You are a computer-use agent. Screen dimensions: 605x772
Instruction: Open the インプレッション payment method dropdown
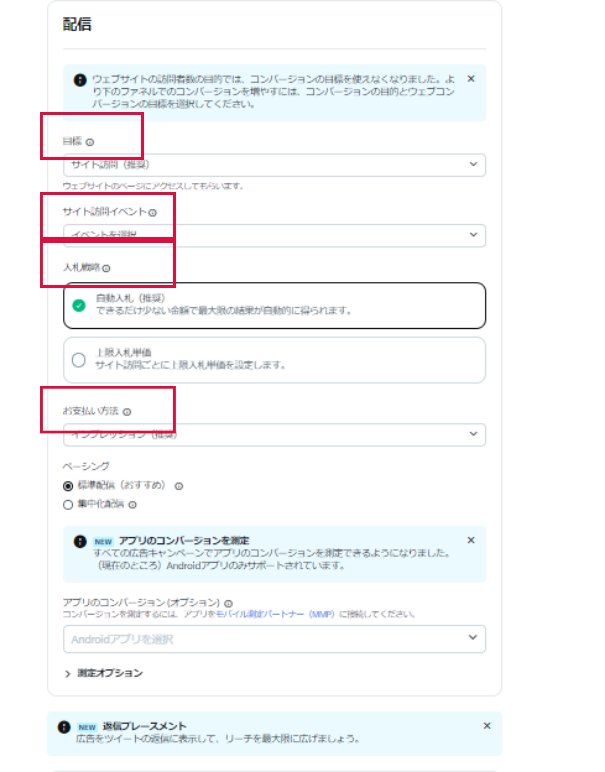274,435
